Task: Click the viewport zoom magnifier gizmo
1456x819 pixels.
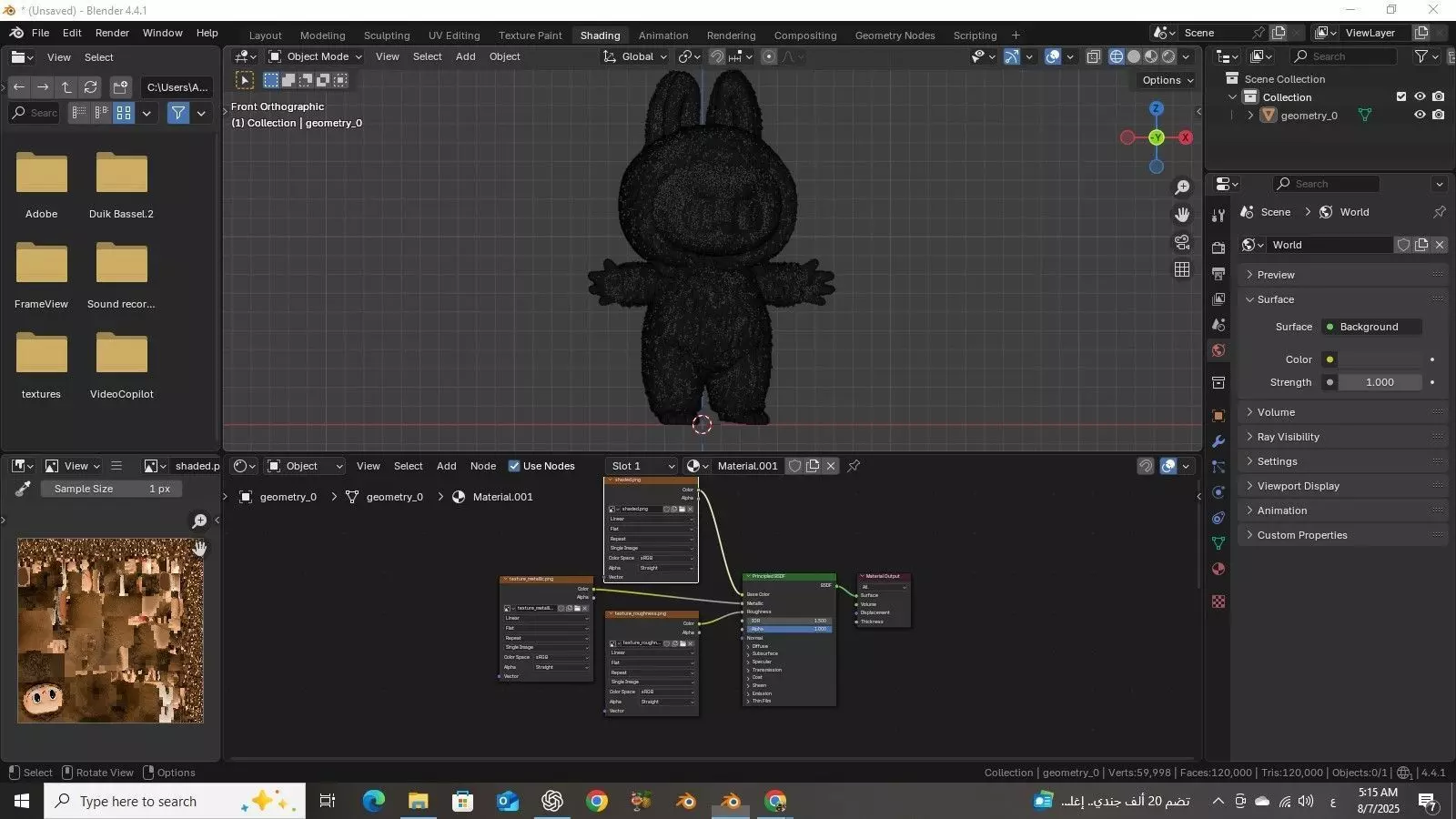Action: tap(1182, 187)
